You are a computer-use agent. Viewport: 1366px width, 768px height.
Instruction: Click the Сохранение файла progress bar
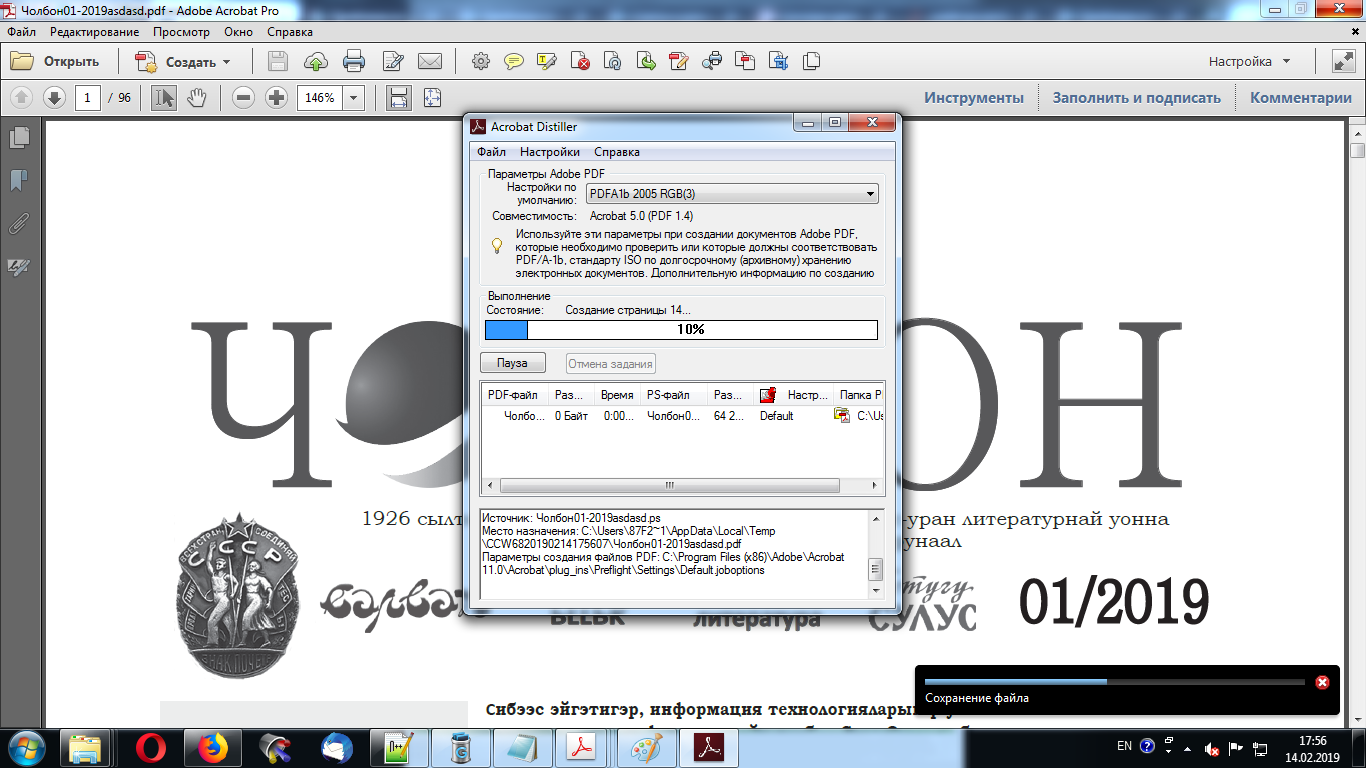pyautogui.click(x=1115, y=682)
